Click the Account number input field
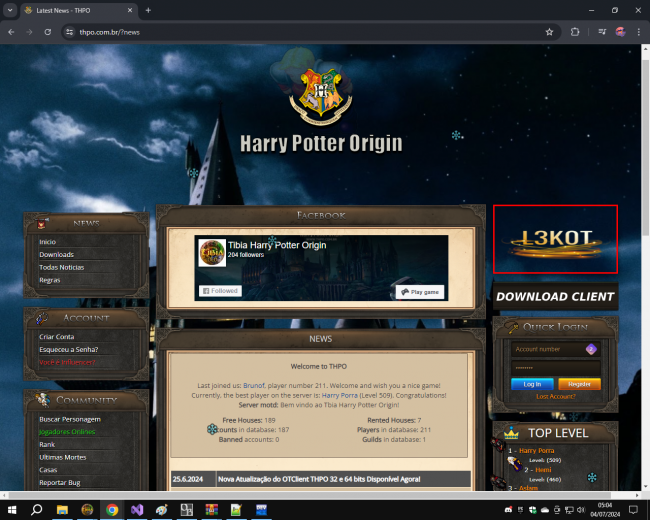 coord(555,349)
